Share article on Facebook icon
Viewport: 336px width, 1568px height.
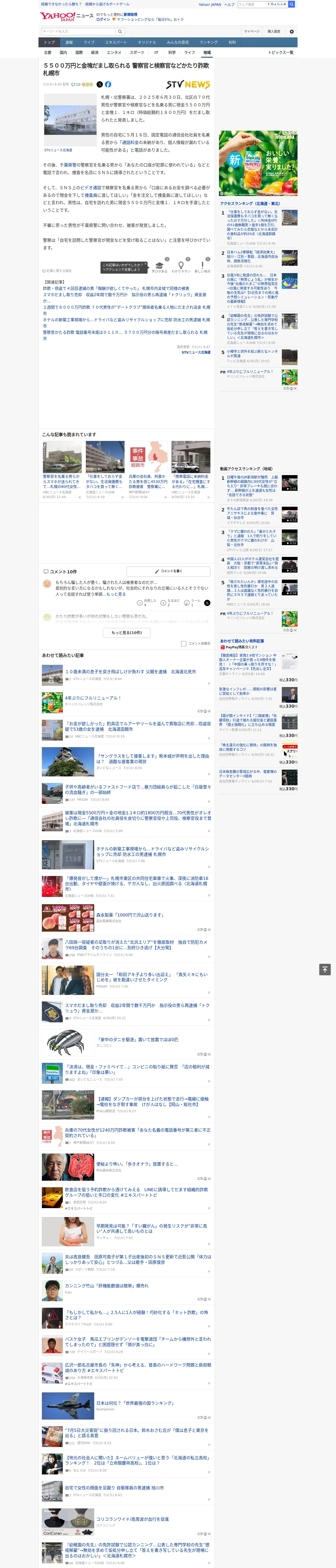tap(108, 85)
